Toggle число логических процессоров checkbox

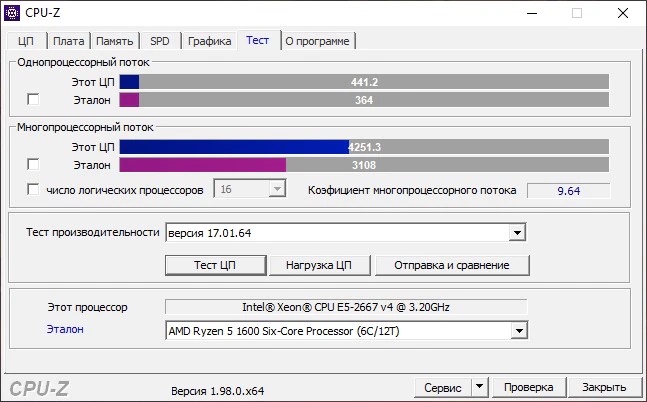[x=33, y=189]
